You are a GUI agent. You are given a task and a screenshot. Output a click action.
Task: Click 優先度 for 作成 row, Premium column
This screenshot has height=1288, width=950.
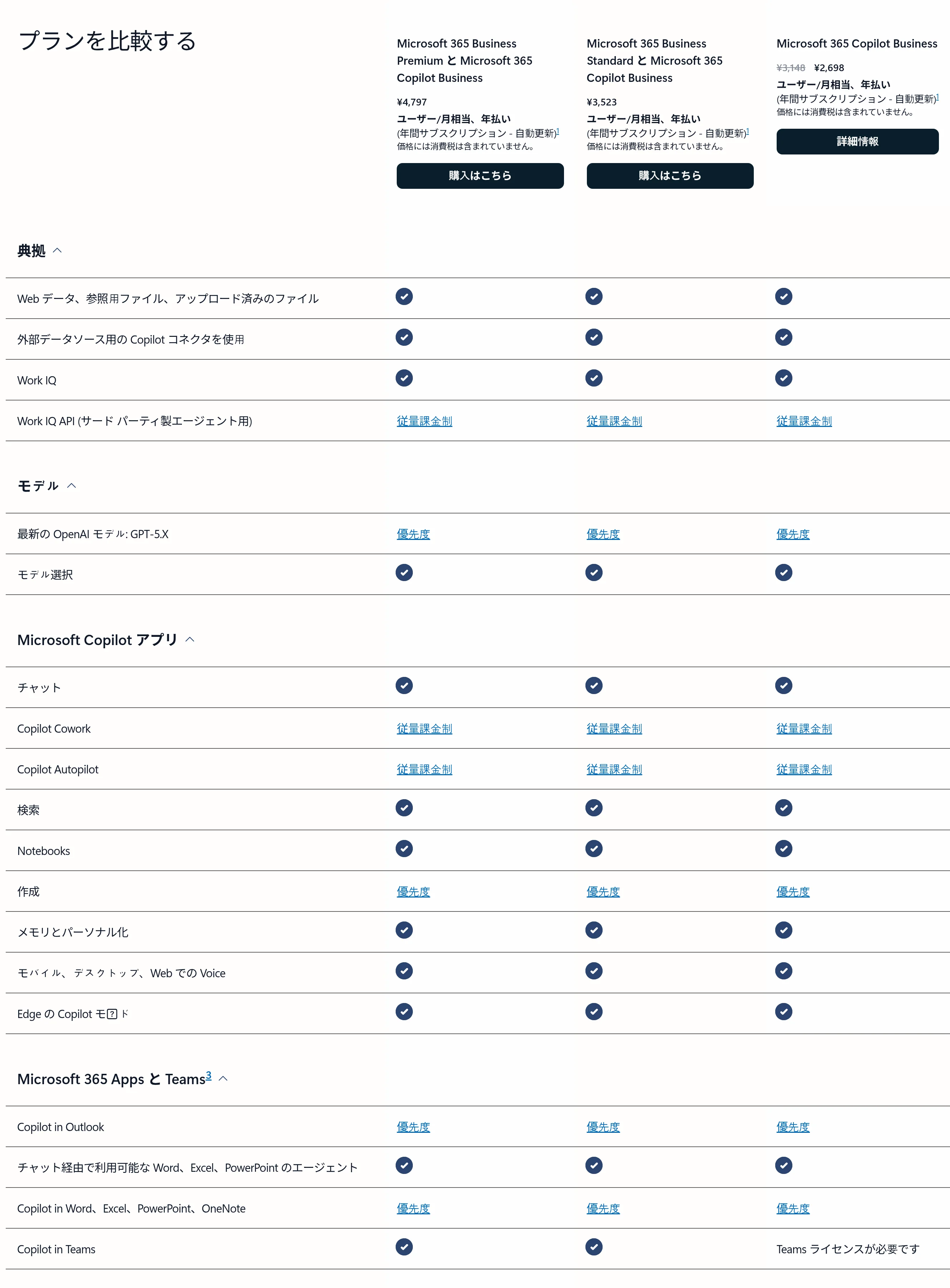pos(414,892)
